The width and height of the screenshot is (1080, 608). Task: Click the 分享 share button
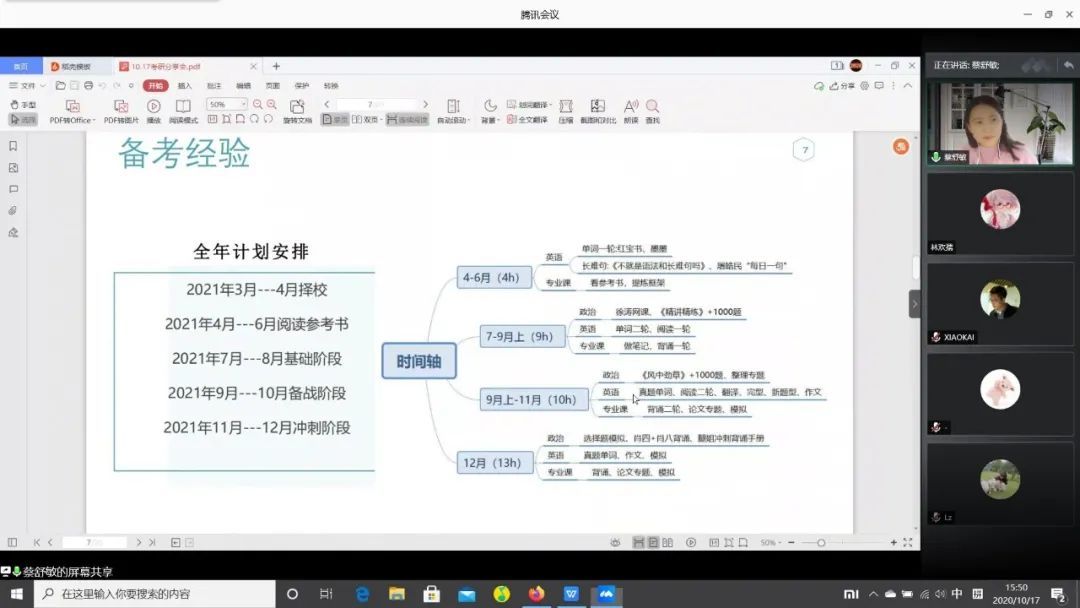(x=843, y=86)
